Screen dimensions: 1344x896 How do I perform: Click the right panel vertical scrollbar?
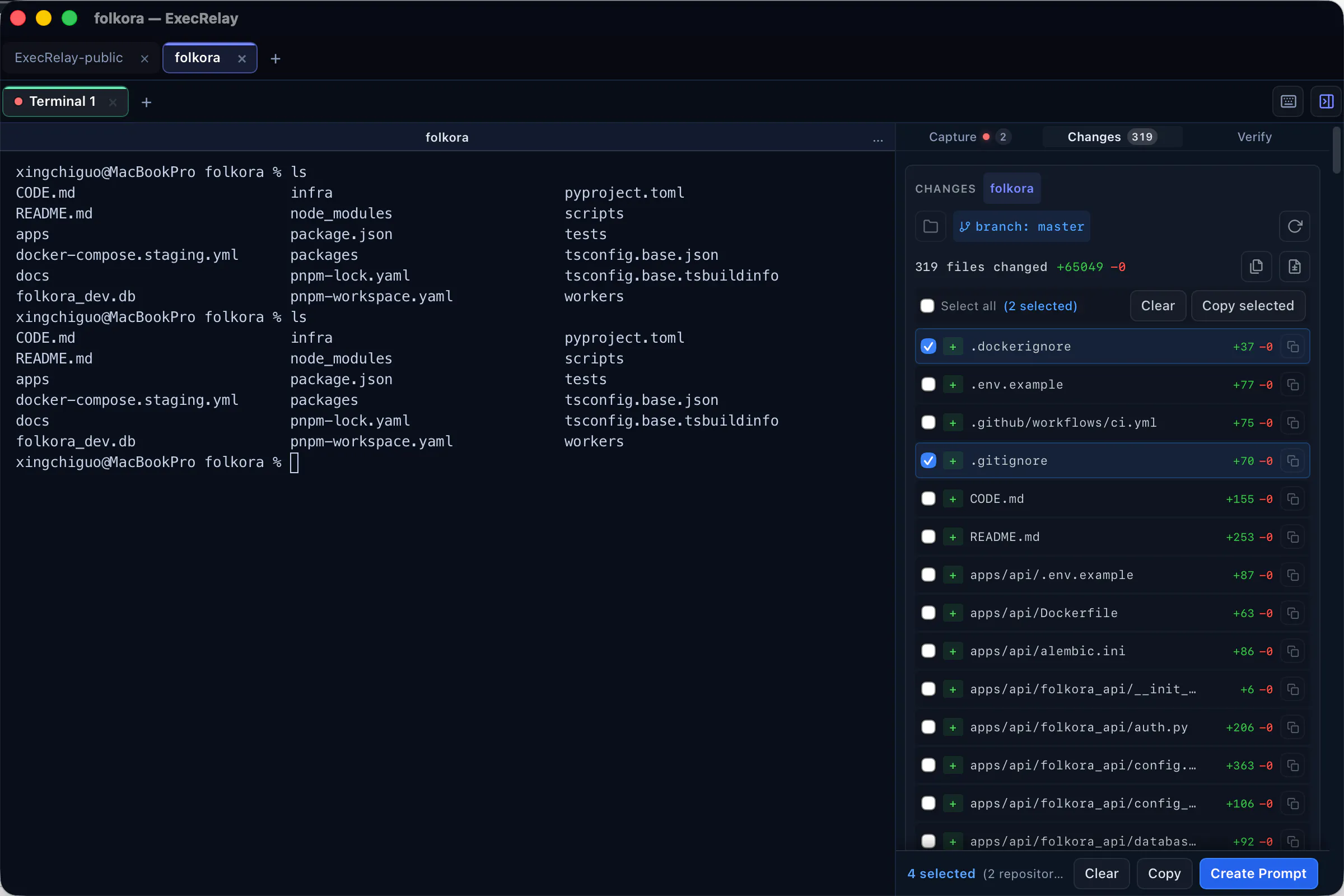1336,150
